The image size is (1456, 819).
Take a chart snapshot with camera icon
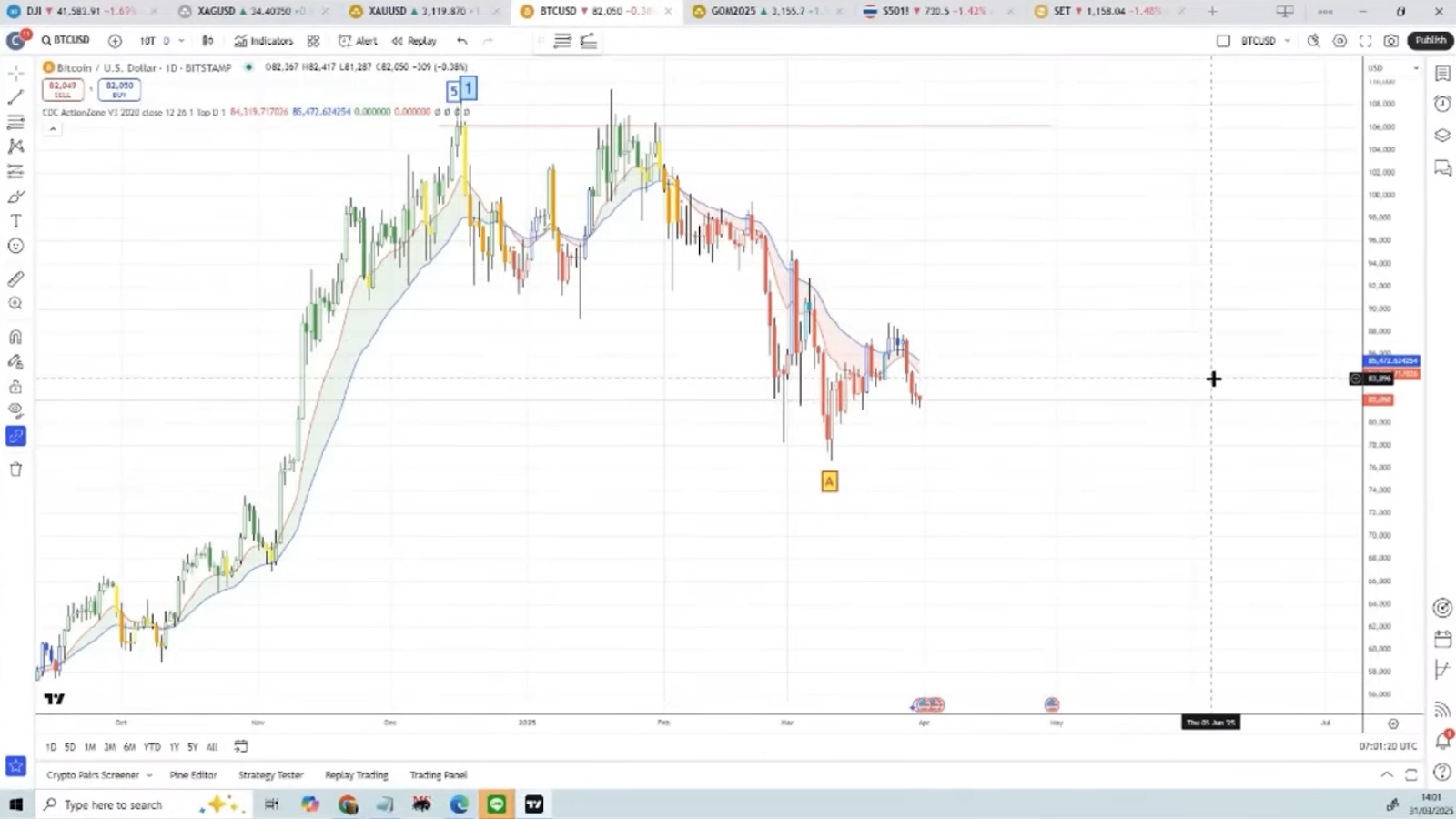tap(1391, 41)
